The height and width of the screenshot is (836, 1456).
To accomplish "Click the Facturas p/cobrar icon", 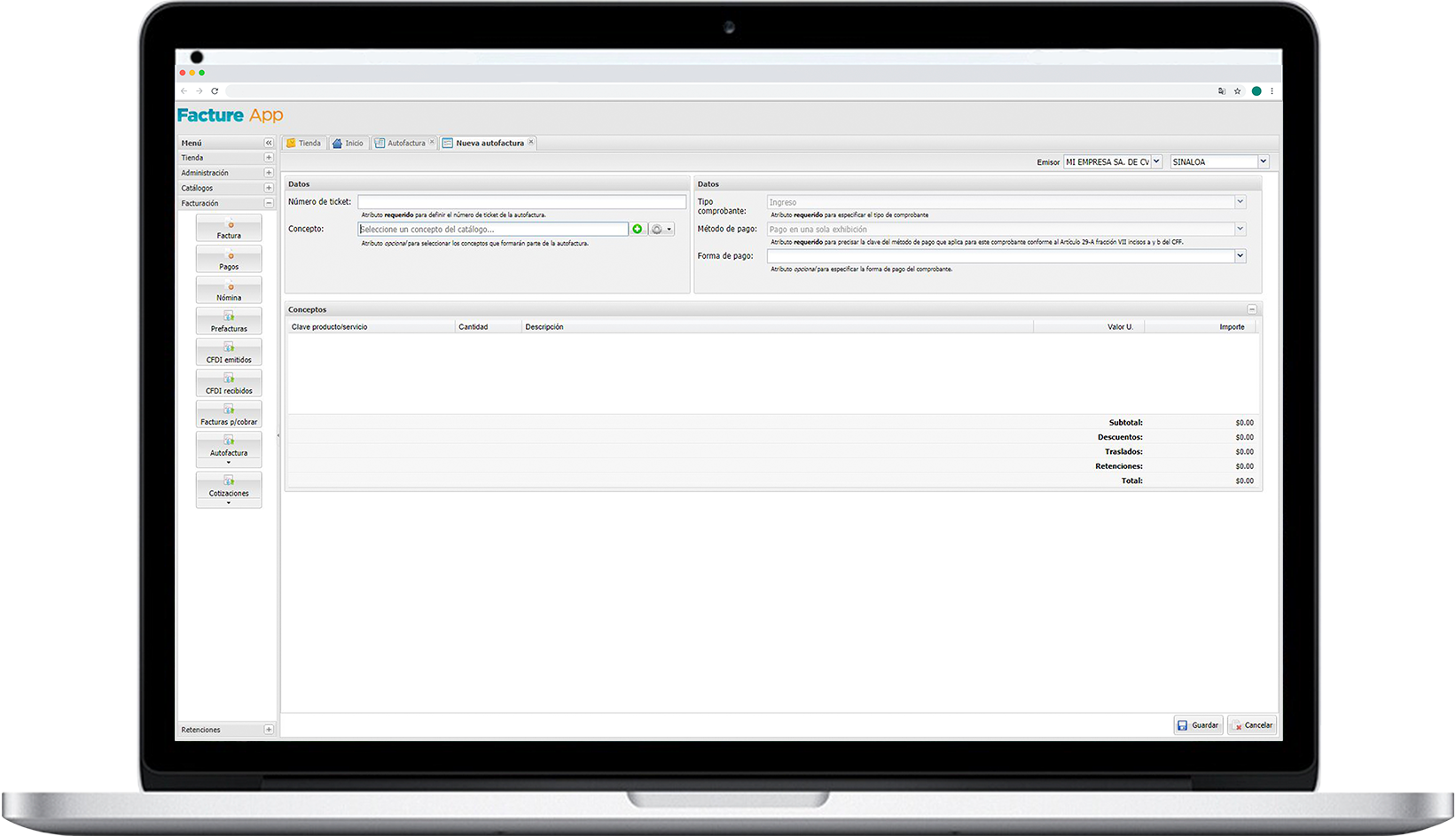I will [x=229, y=414].
